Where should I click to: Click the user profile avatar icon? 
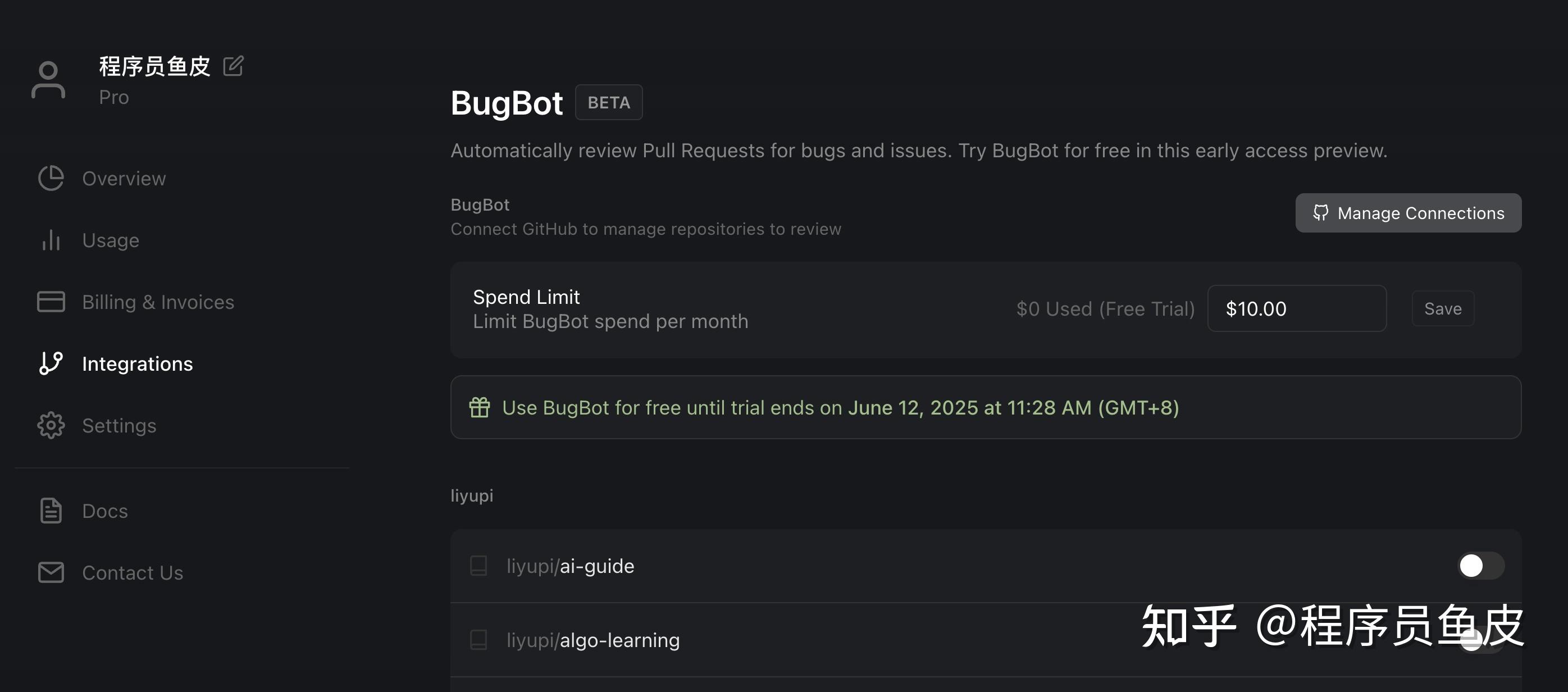(48, 80)
